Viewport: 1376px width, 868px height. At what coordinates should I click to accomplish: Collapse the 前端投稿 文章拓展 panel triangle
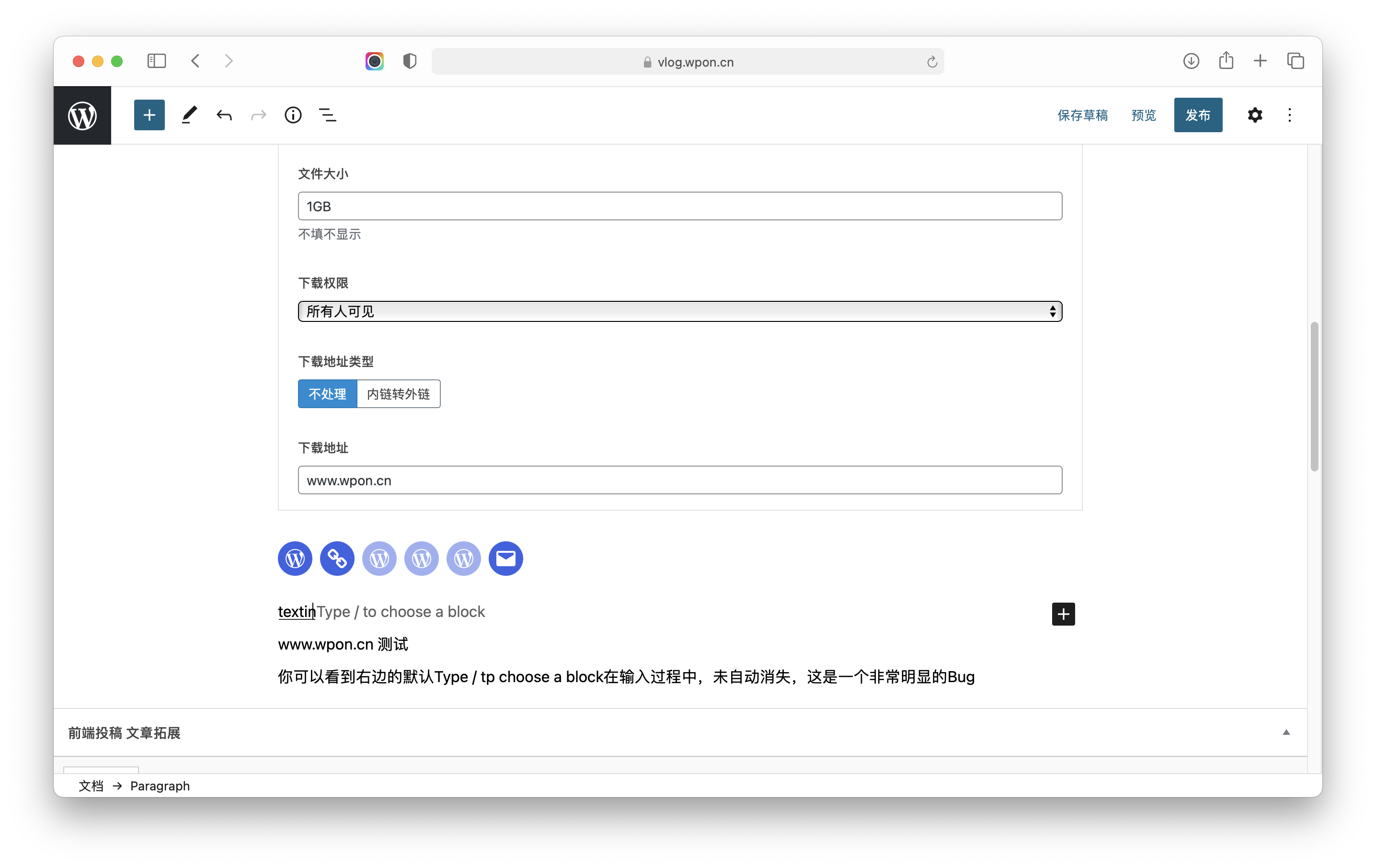pos(1286,732)
